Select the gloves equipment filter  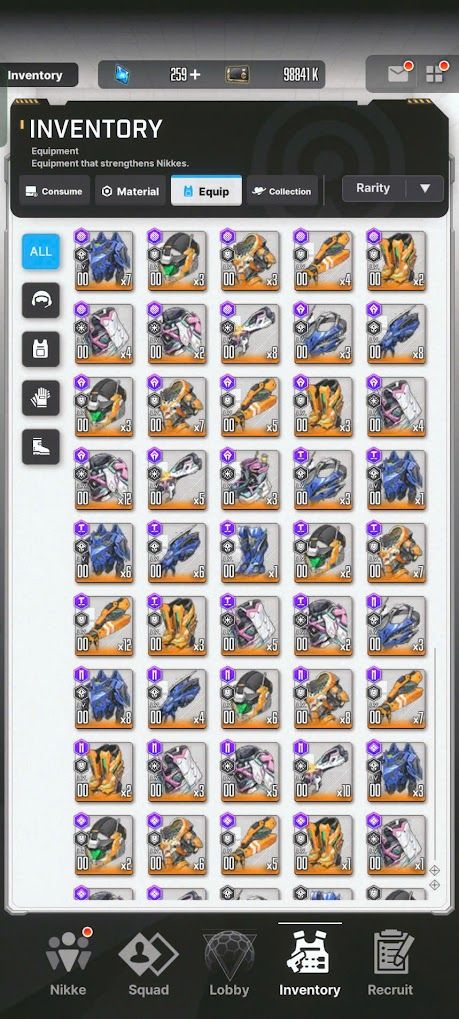pyautogui.click(x=41, y=398)
